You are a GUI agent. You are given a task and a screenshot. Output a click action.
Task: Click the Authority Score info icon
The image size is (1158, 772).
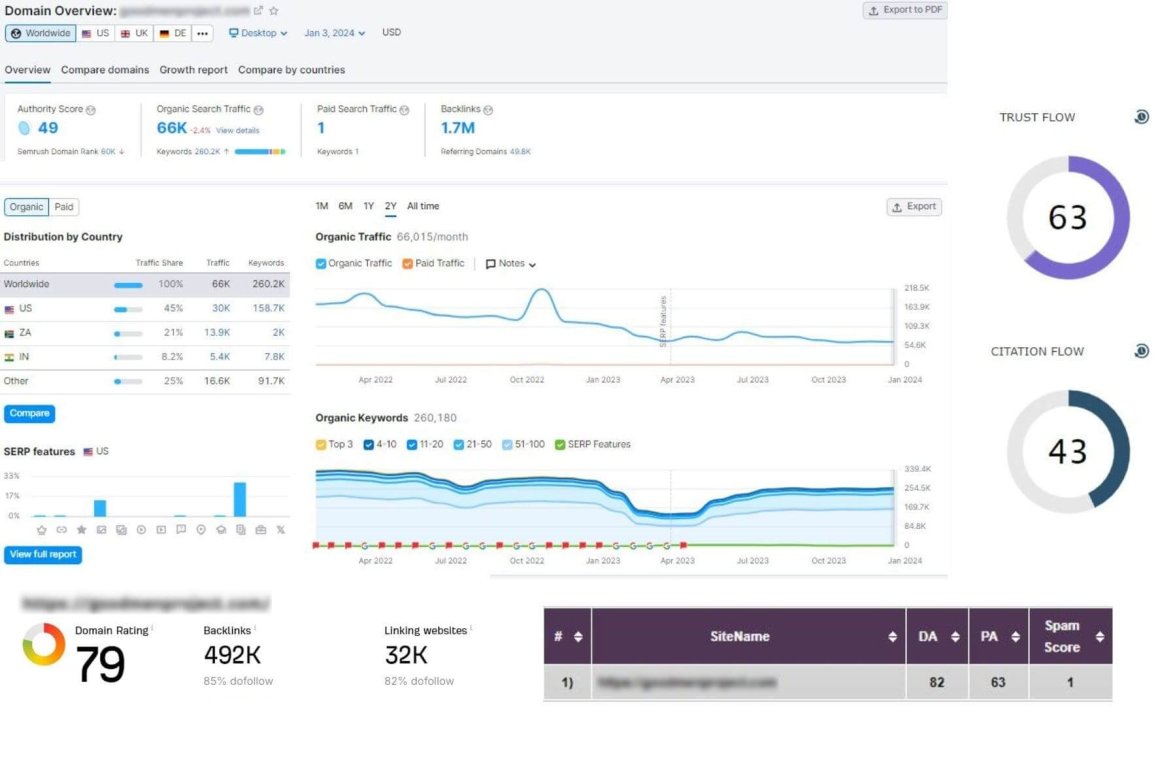pos(91,110)
